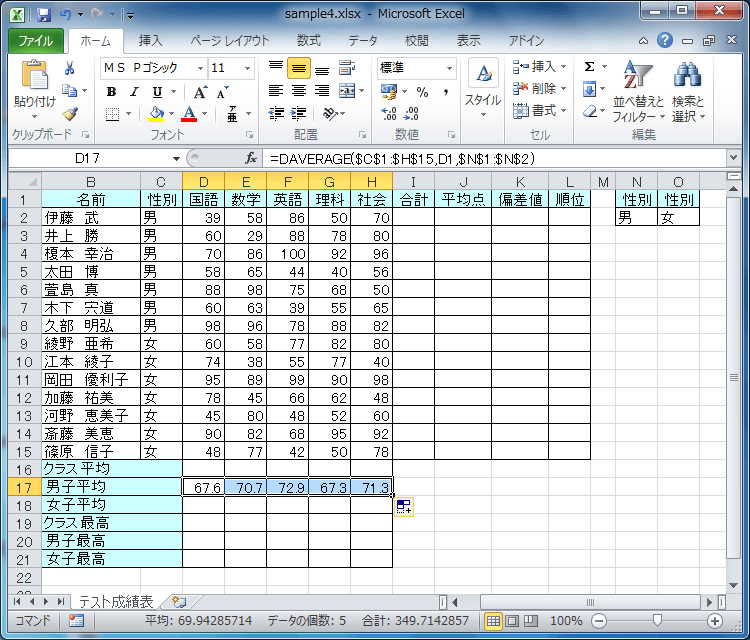Viewport: 750px width, 640px height.
Task: Toggle middle vertical alignment
Action: [299, 68]
